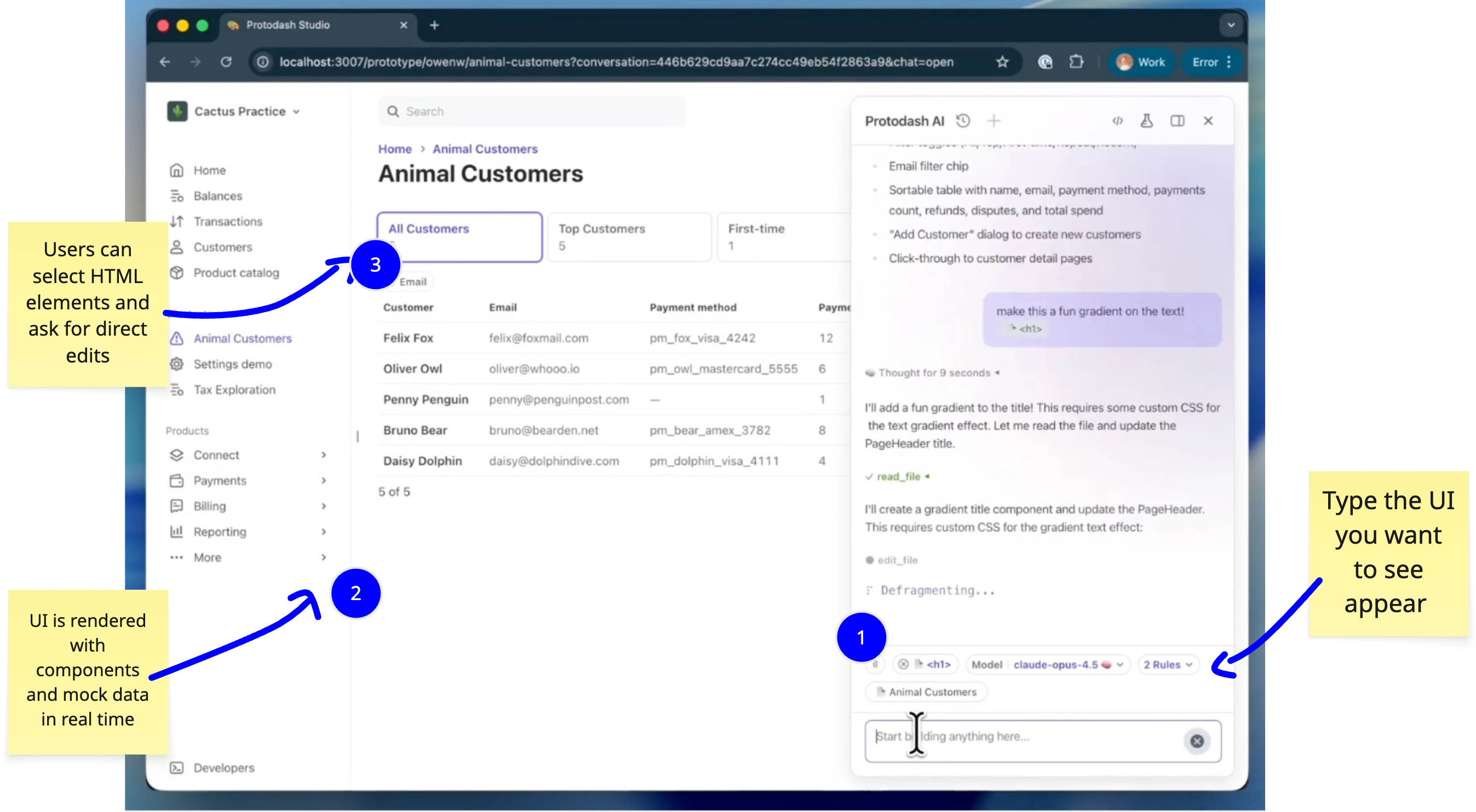Screen dimensions: 1476x812
Task: Open the flask experiments icon
Action: pyautogui.click(x=1146, y=121)
